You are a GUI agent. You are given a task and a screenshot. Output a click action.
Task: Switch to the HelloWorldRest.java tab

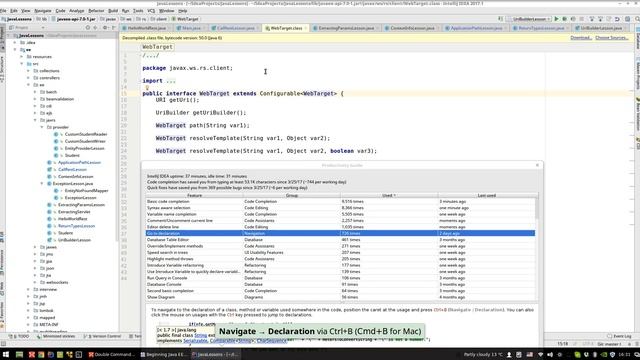[146, 28]
